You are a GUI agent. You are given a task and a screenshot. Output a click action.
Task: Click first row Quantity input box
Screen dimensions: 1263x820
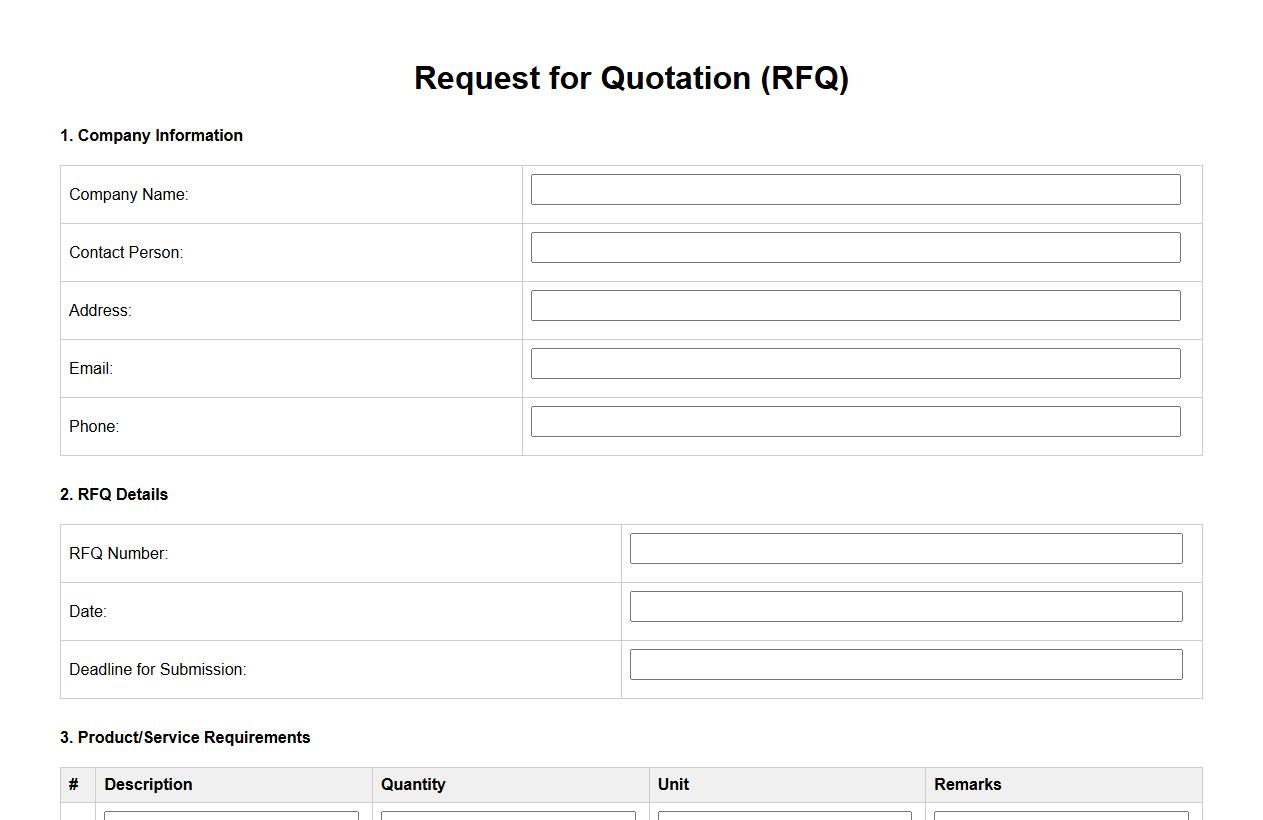[x=508, y=816]
